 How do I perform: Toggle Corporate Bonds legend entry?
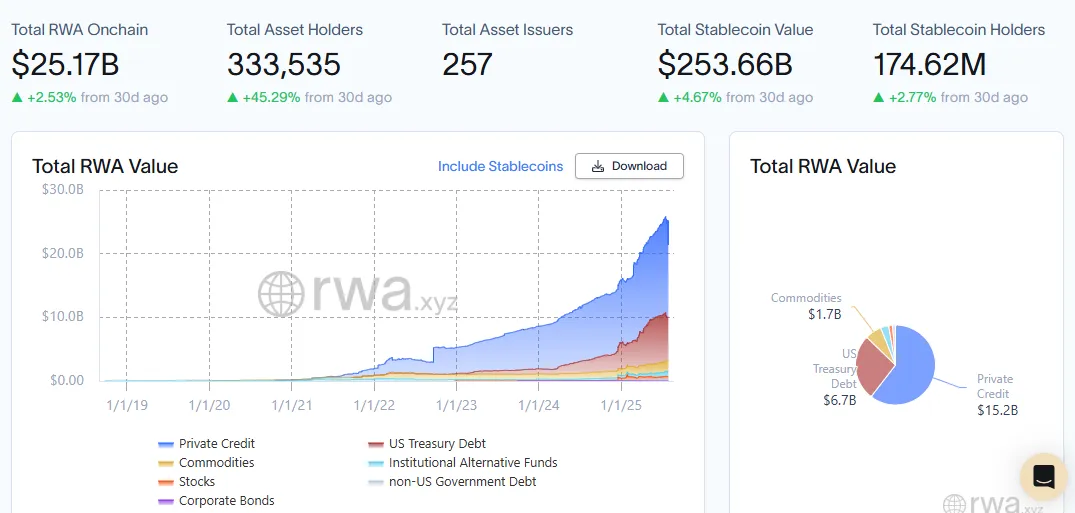[216, 501]
